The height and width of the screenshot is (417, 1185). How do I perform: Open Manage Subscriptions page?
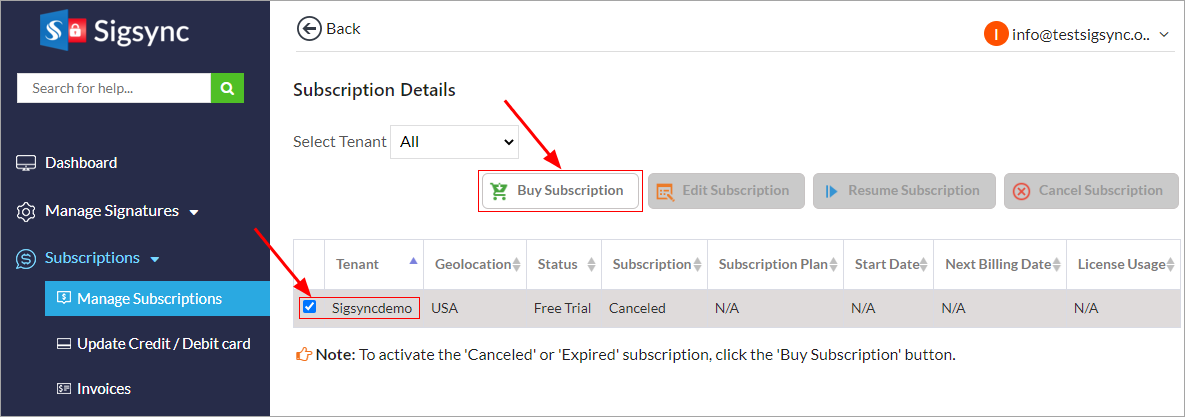click(149, 298)
